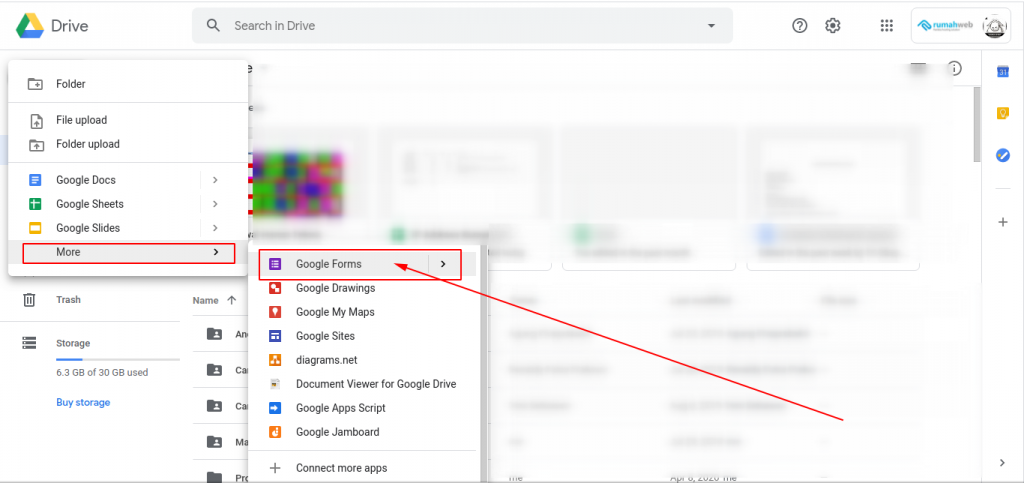This screenshot has height=483, width=1024.
Task: Click the Trash bin icon
Action: [29, 300]
